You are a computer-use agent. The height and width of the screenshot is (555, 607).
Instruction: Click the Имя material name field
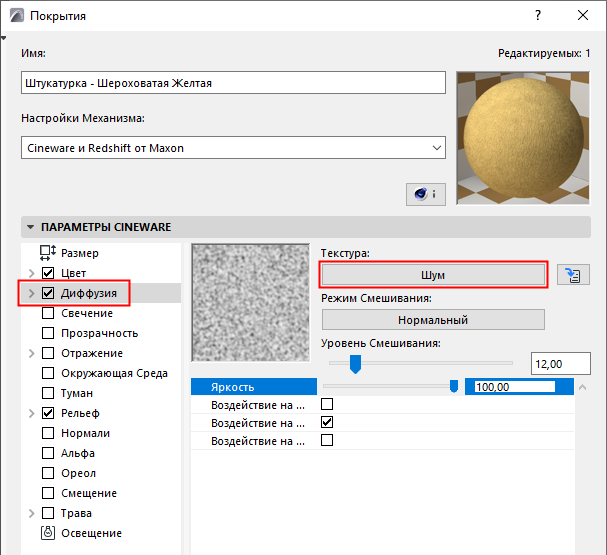[232, 83]
